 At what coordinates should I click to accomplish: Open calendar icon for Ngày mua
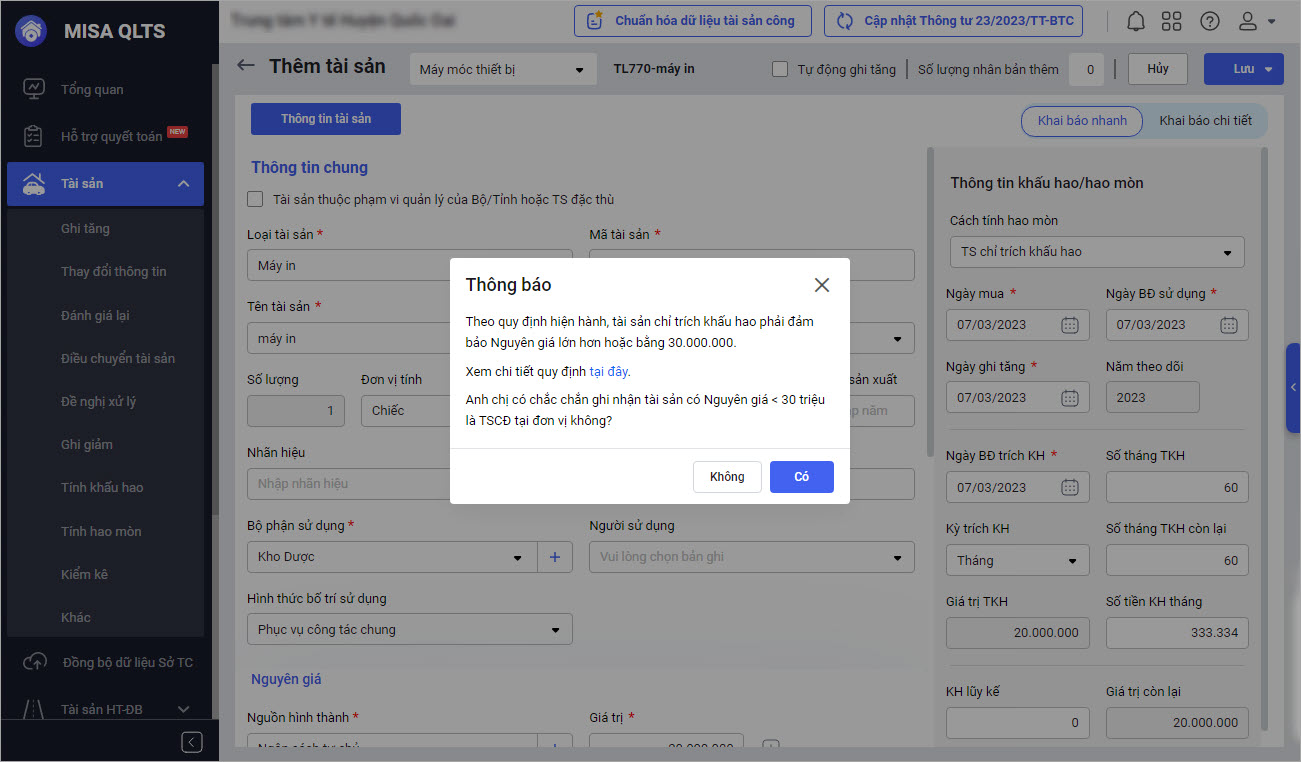tap(1069, 325)
